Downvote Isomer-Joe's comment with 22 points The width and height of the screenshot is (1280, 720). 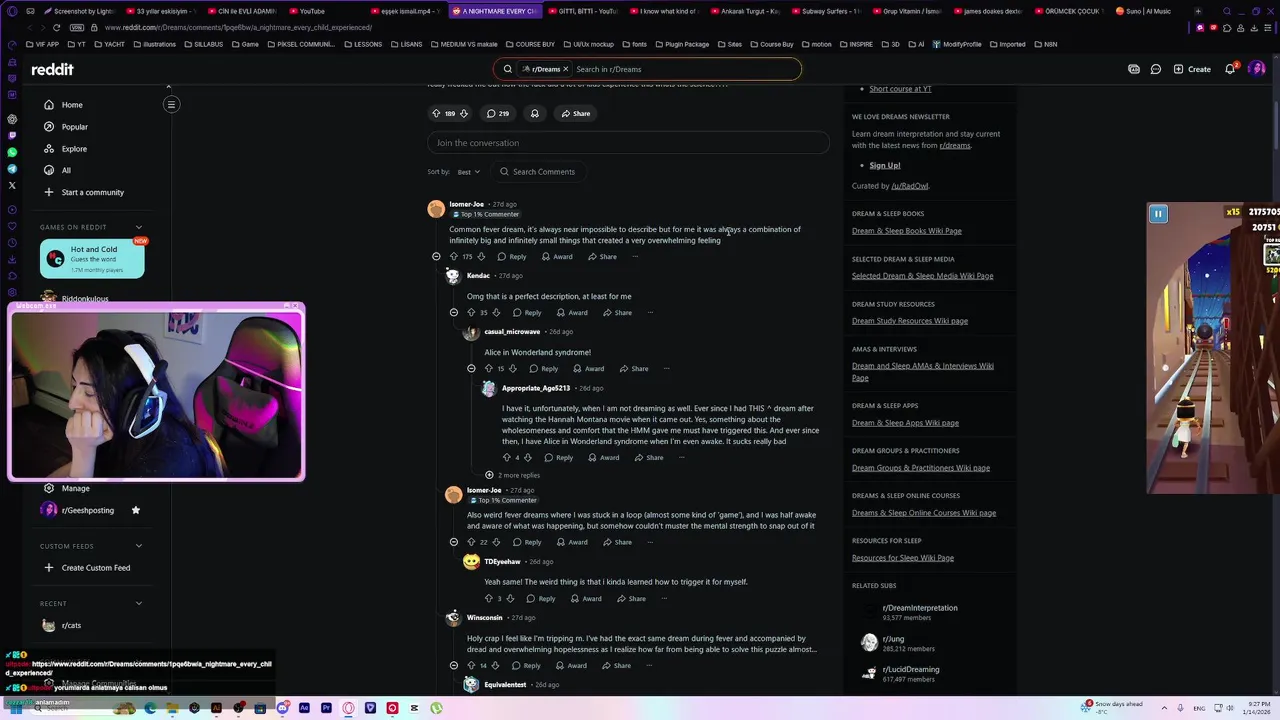point(497,543)
